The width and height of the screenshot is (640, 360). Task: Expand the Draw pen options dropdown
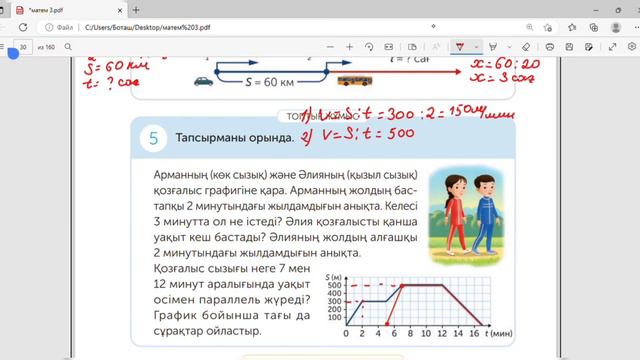[x=476, y=47]
